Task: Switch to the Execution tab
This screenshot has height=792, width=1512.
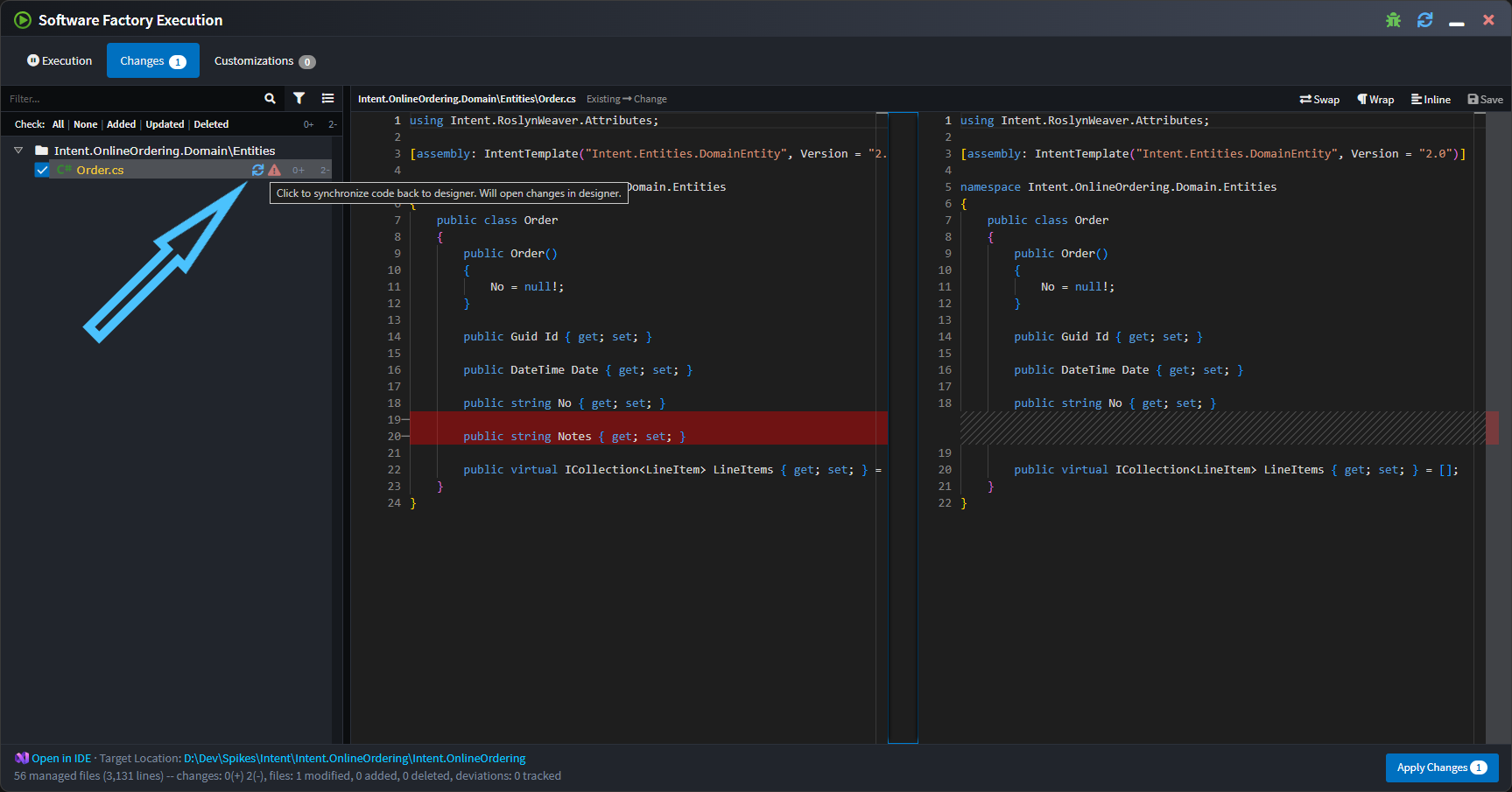Action: pyautogui.click(x=60, y=60)
